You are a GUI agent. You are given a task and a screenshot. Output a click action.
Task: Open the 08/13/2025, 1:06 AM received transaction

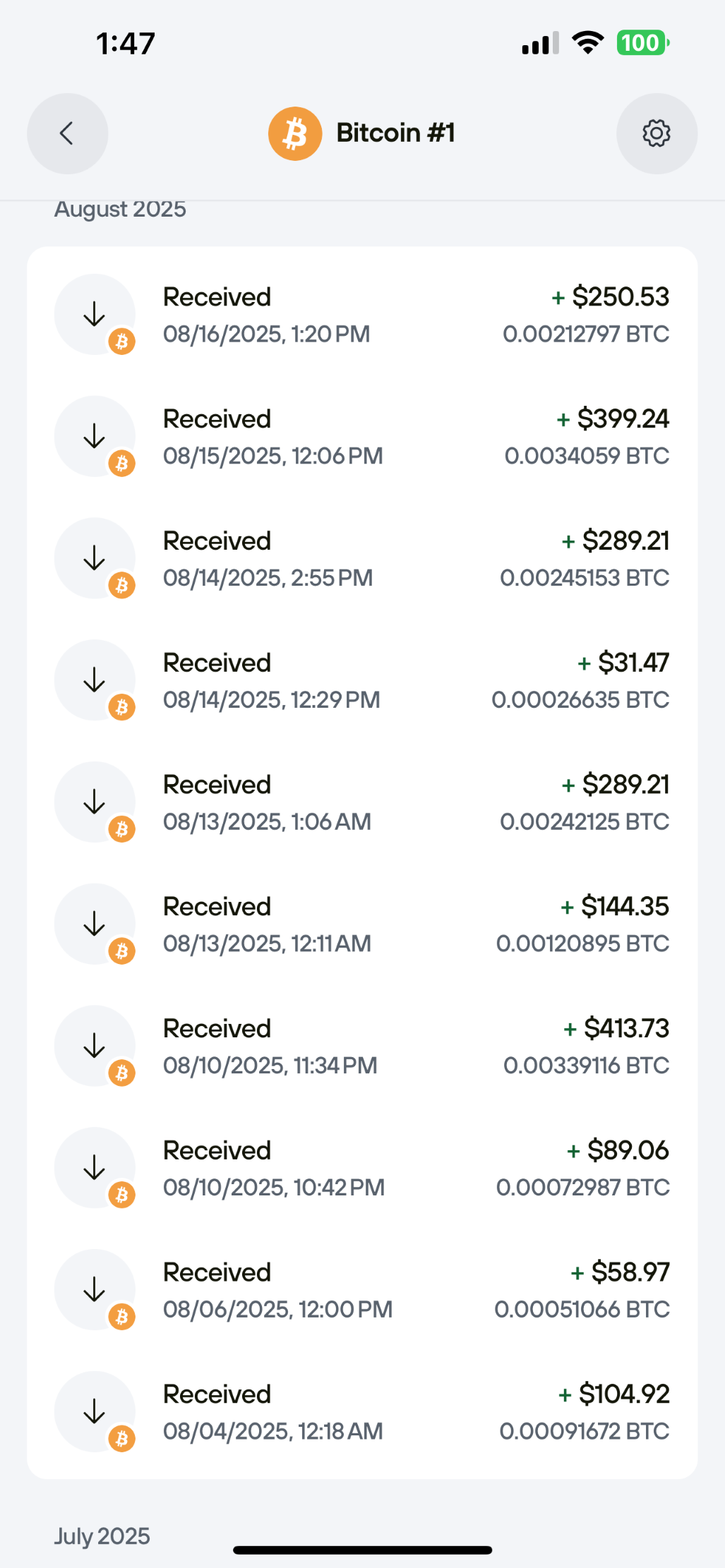362,802
